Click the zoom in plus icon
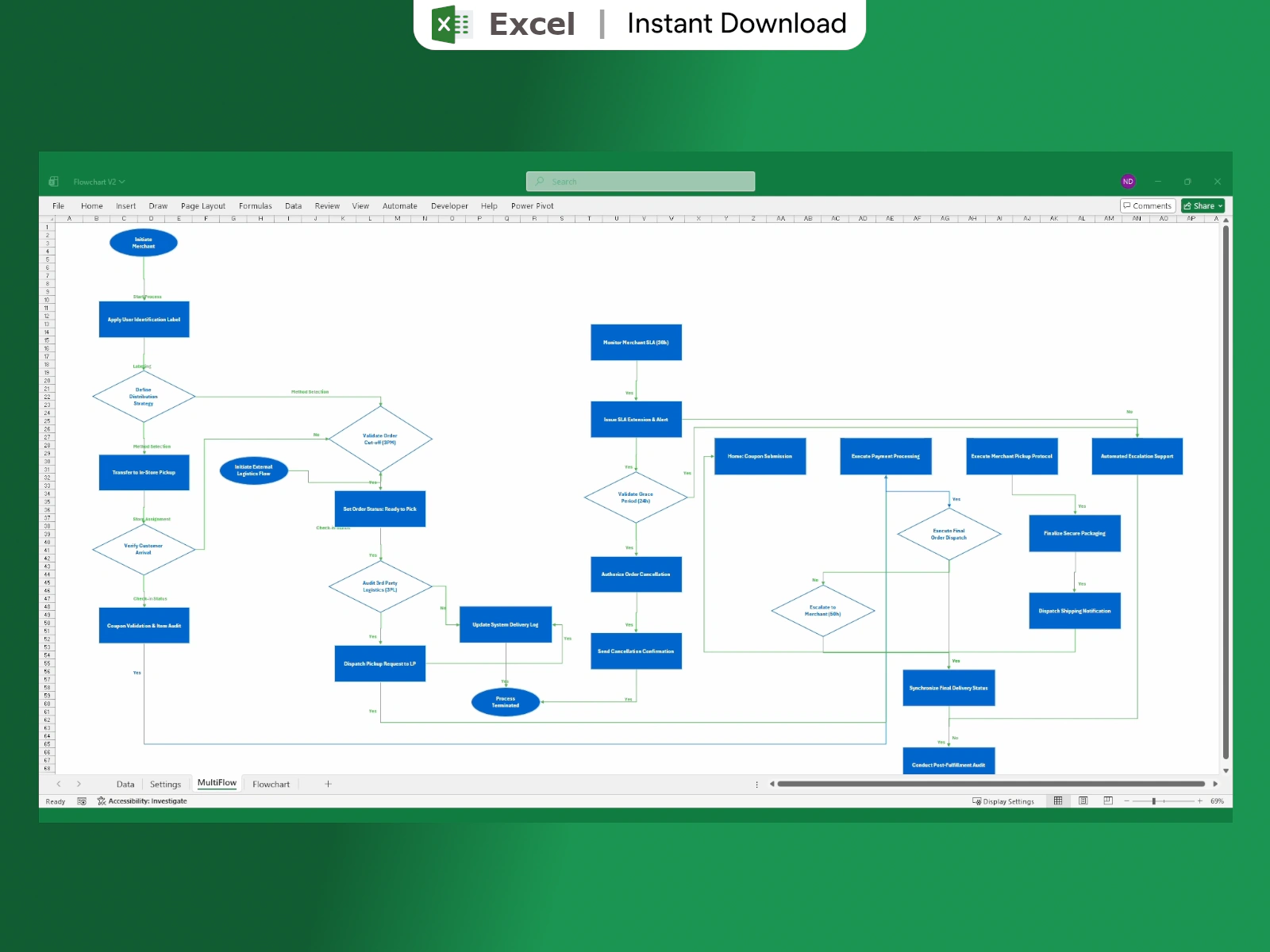The image size is (1270, 952). (x=1200, y=801)
